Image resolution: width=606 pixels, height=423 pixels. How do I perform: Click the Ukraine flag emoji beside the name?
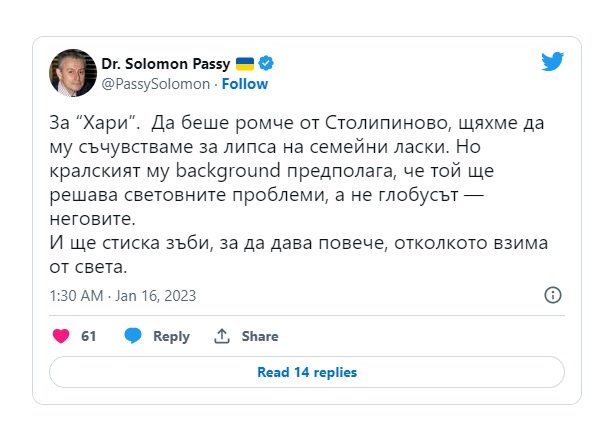pos(246,63)
